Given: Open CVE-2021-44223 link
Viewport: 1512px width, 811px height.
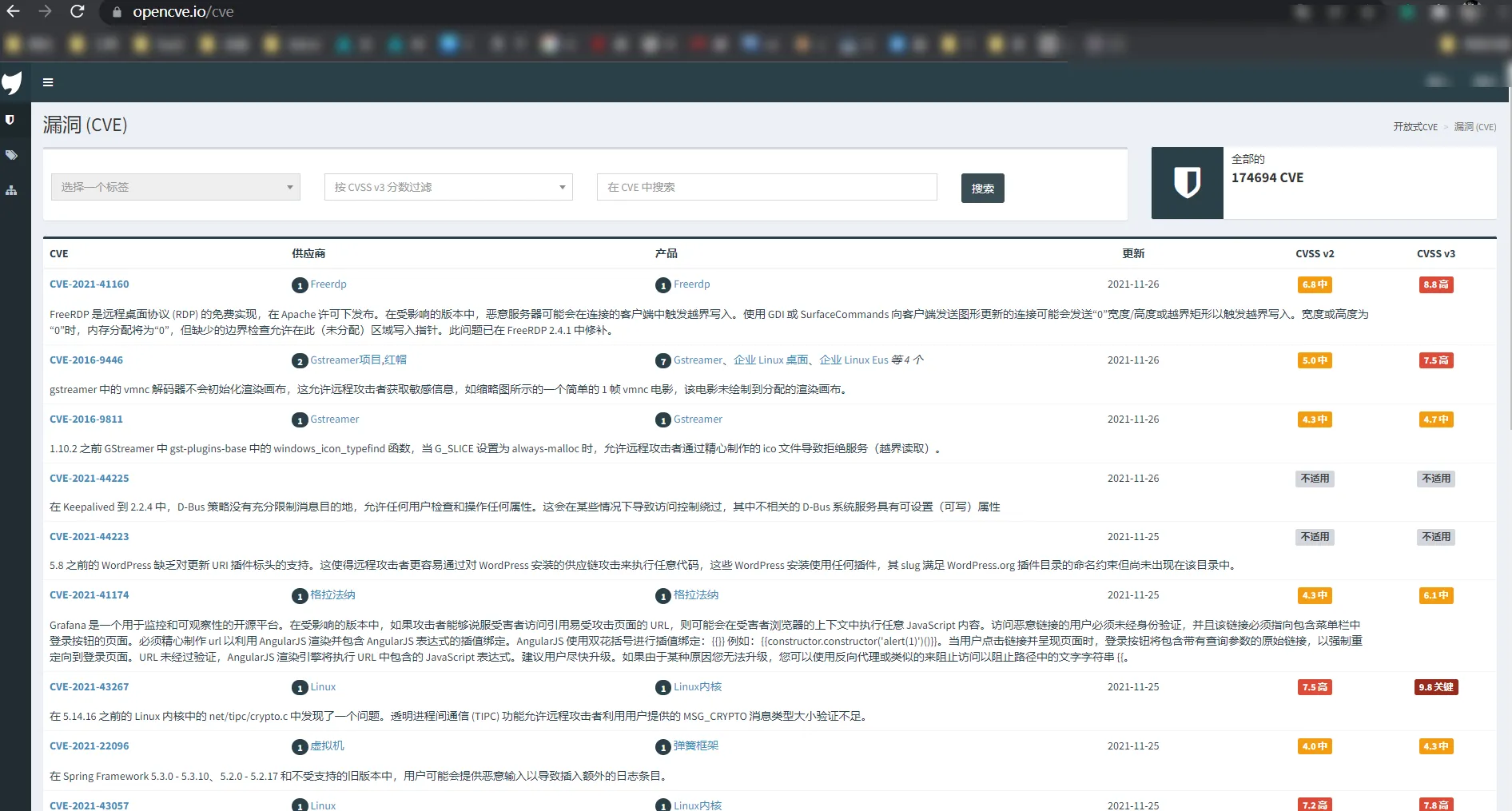Looking at the screenshot, I should point(89,537).
